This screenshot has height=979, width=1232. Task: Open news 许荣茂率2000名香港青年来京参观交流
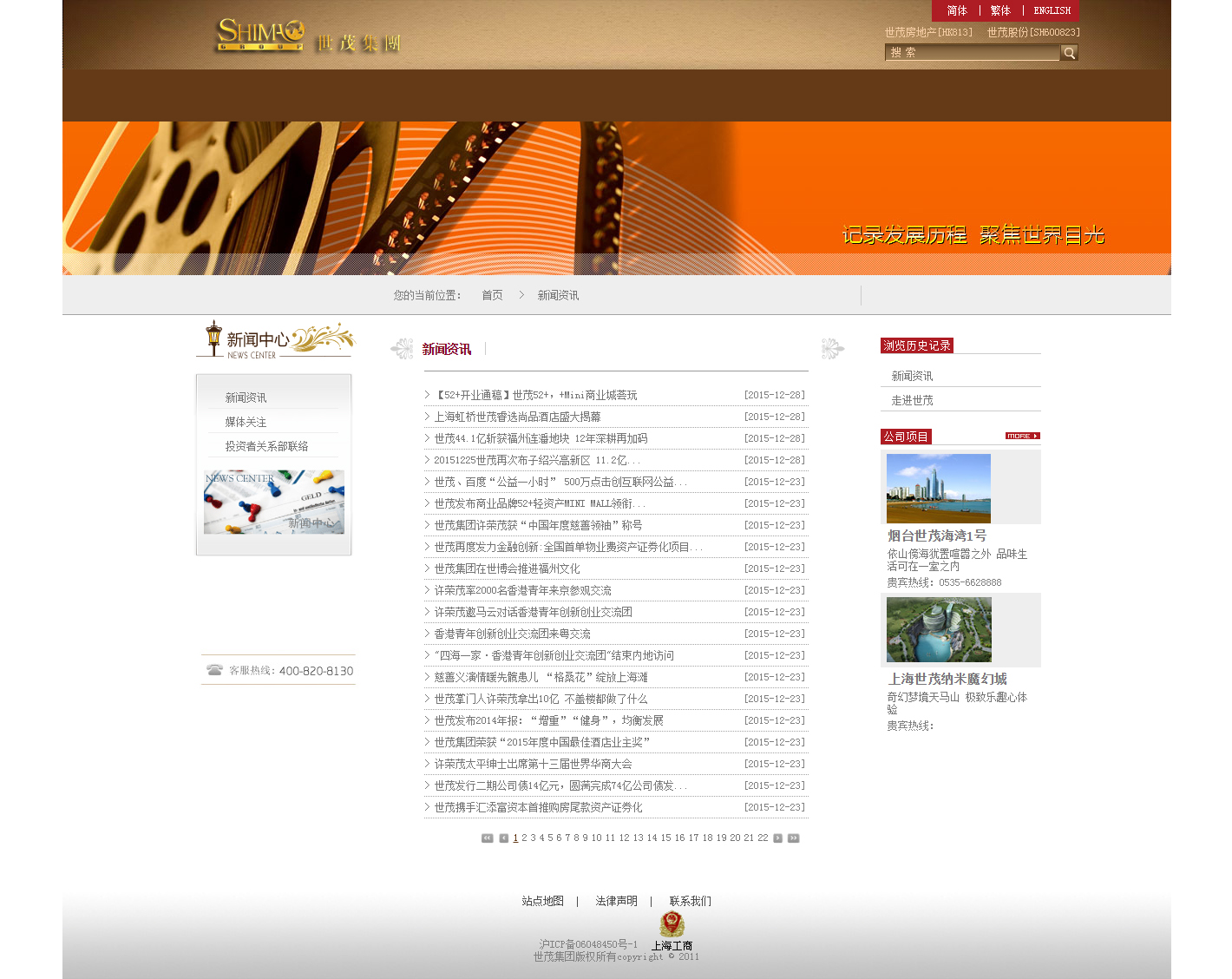coord(522,590)
